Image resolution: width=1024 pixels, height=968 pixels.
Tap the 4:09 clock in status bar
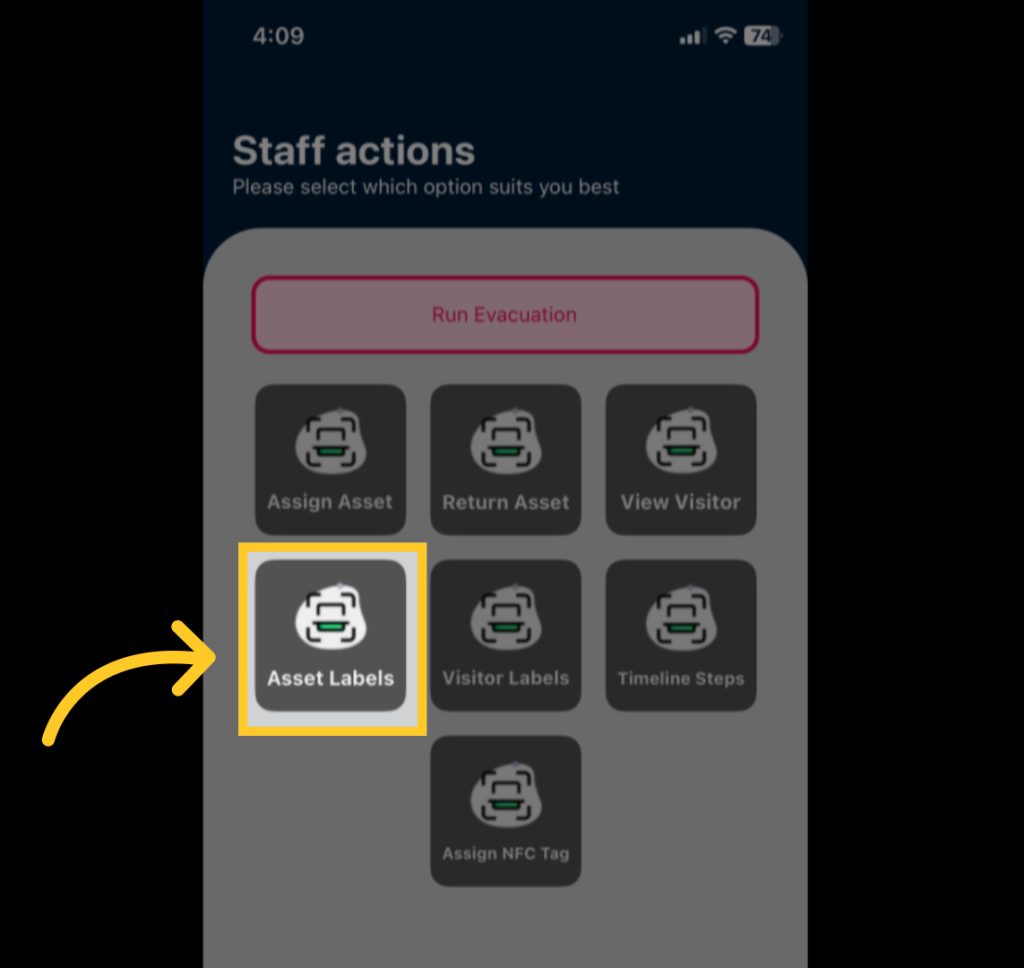pyautogui.click(x=278, y=36)
